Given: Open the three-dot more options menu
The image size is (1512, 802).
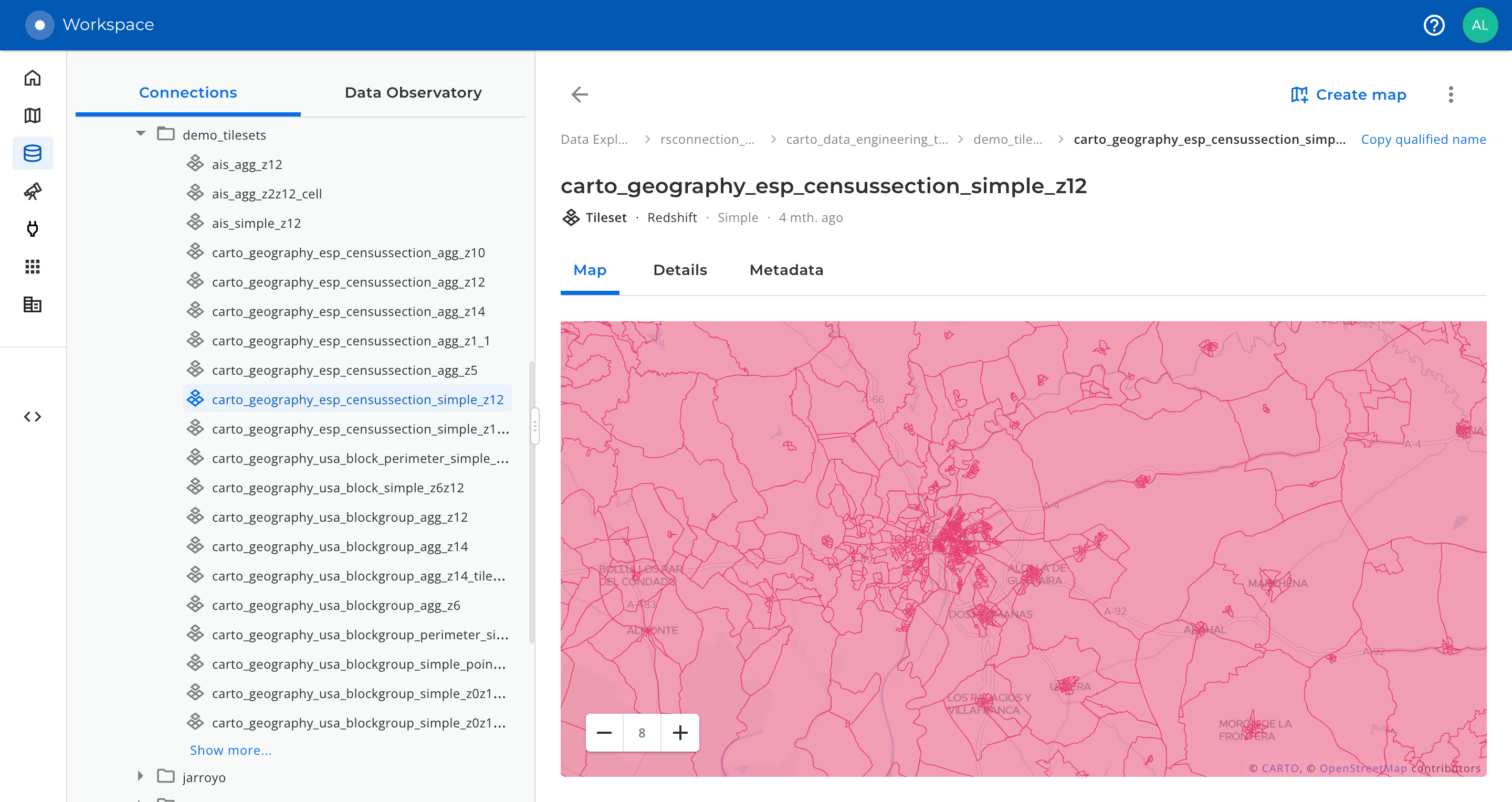Looking at the screenshot, I should point(1451,94).
